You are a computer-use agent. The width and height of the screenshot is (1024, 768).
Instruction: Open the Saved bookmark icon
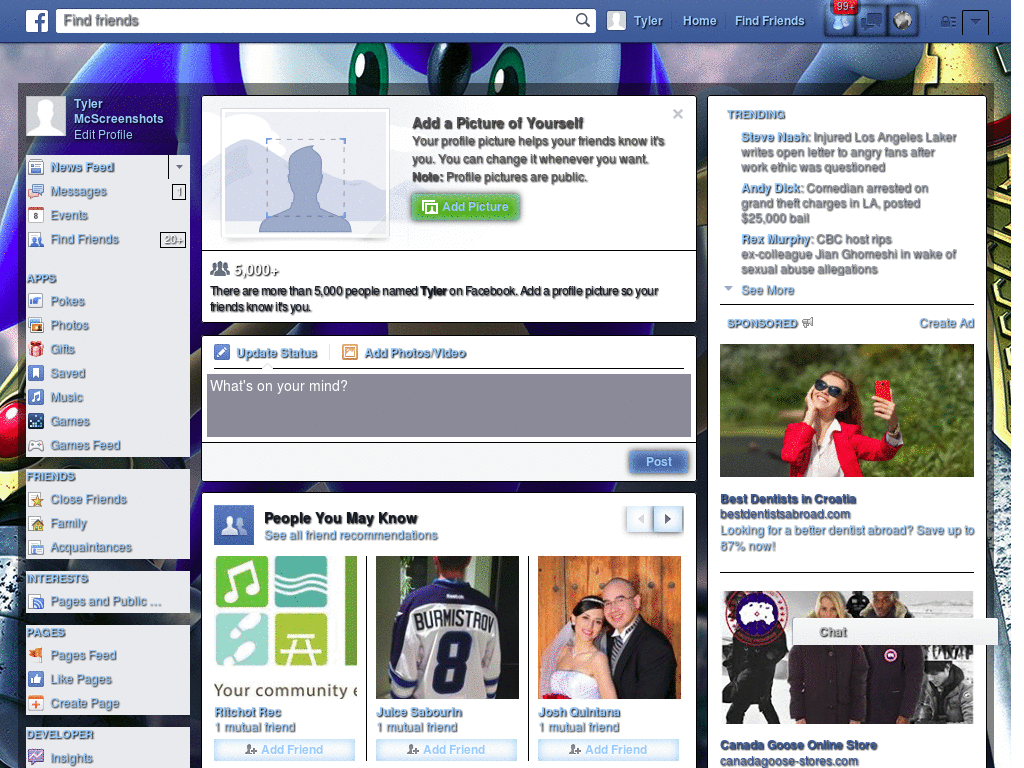(x=36, y=373)
